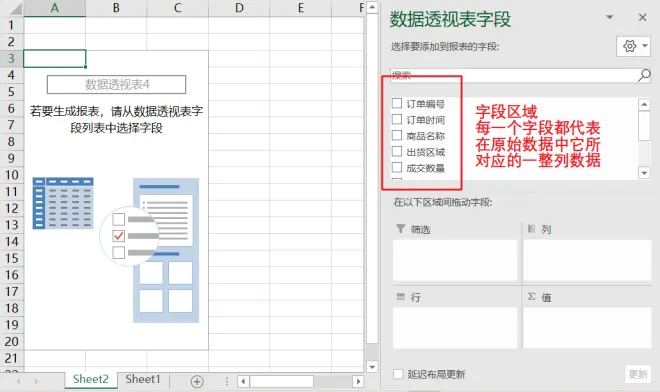This screenshot has height=392, width=660.
Task: Tick the 出货区域 field checkbox
Action: point(397,151)
